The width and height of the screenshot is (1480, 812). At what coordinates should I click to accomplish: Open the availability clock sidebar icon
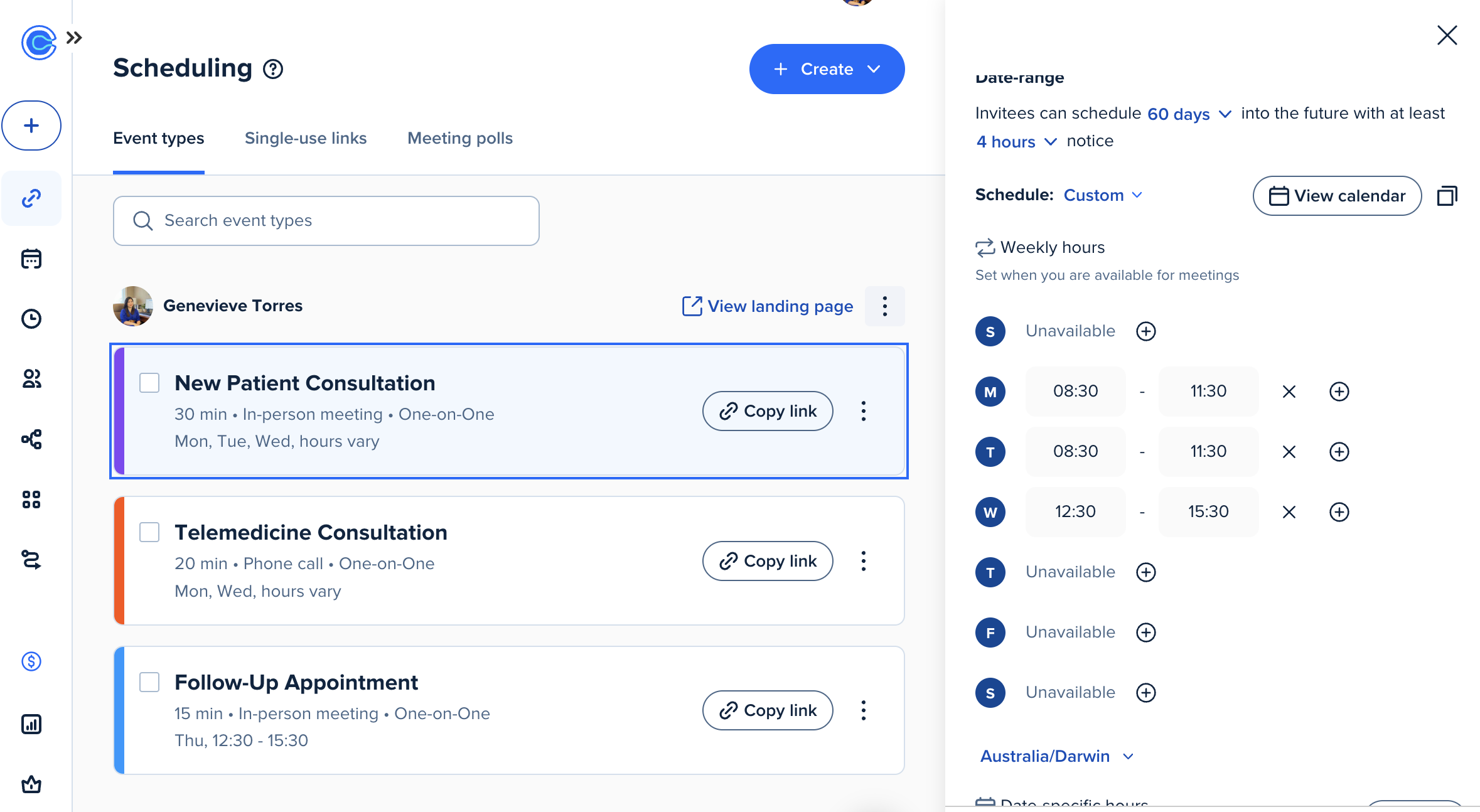pyautogui.click(x=31, y=319)
